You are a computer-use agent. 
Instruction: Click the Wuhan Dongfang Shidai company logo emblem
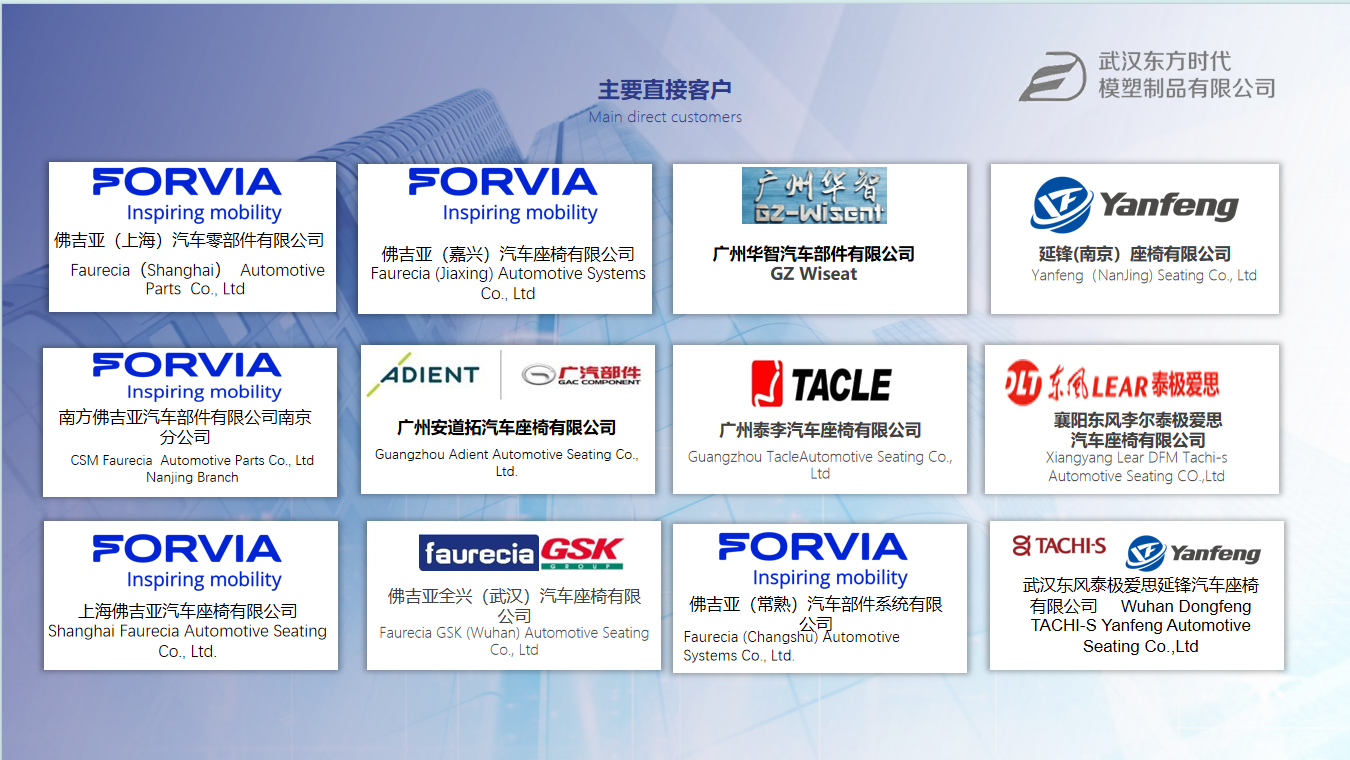(1052, 77)
